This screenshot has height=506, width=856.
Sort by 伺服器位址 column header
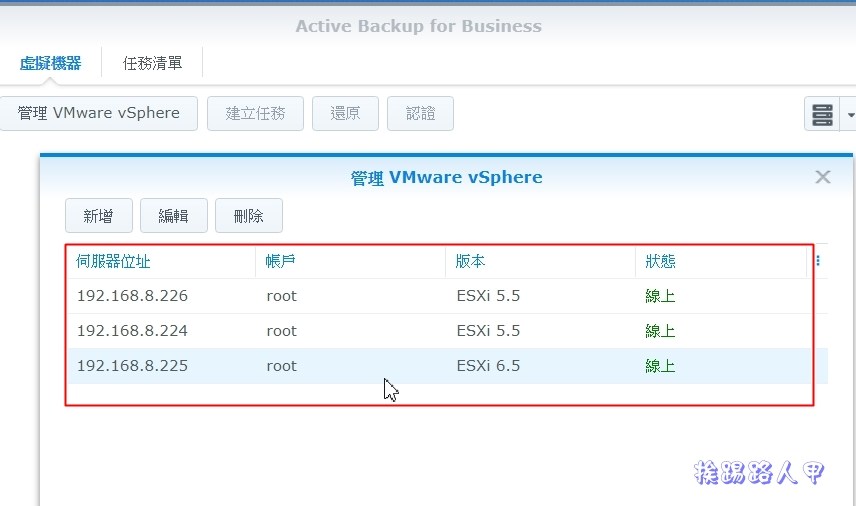(x=160, y=261)
